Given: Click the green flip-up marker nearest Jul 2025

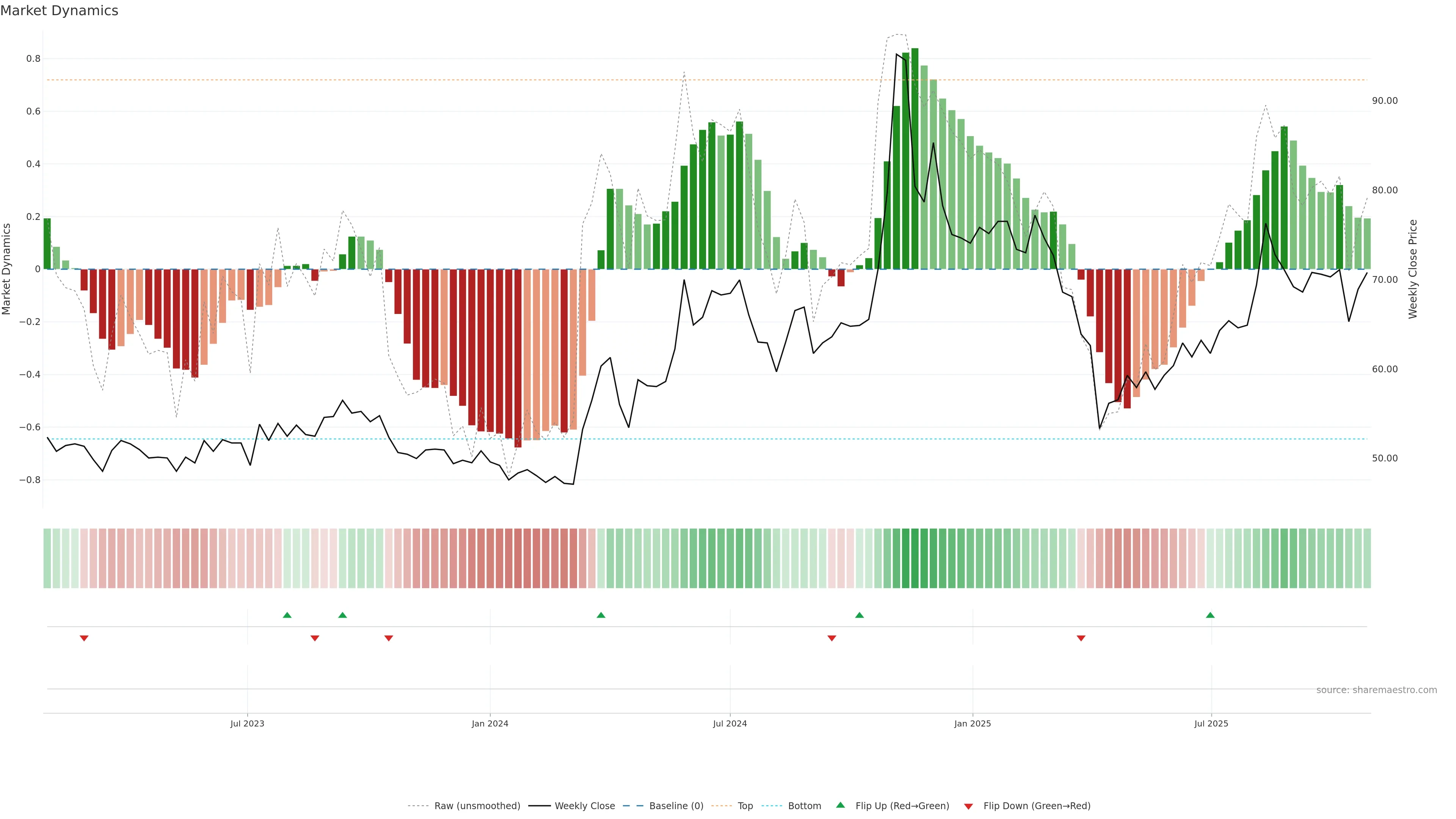Looking at the screenshot, I should pyautogui.click(x=1210, y=615).
